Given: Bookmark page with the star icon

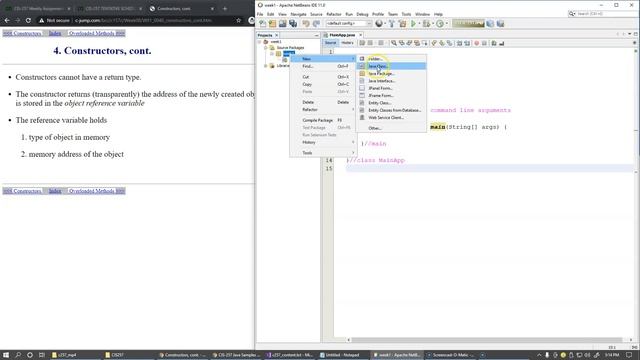Looking at the screenshot, I should coord(239,20).
